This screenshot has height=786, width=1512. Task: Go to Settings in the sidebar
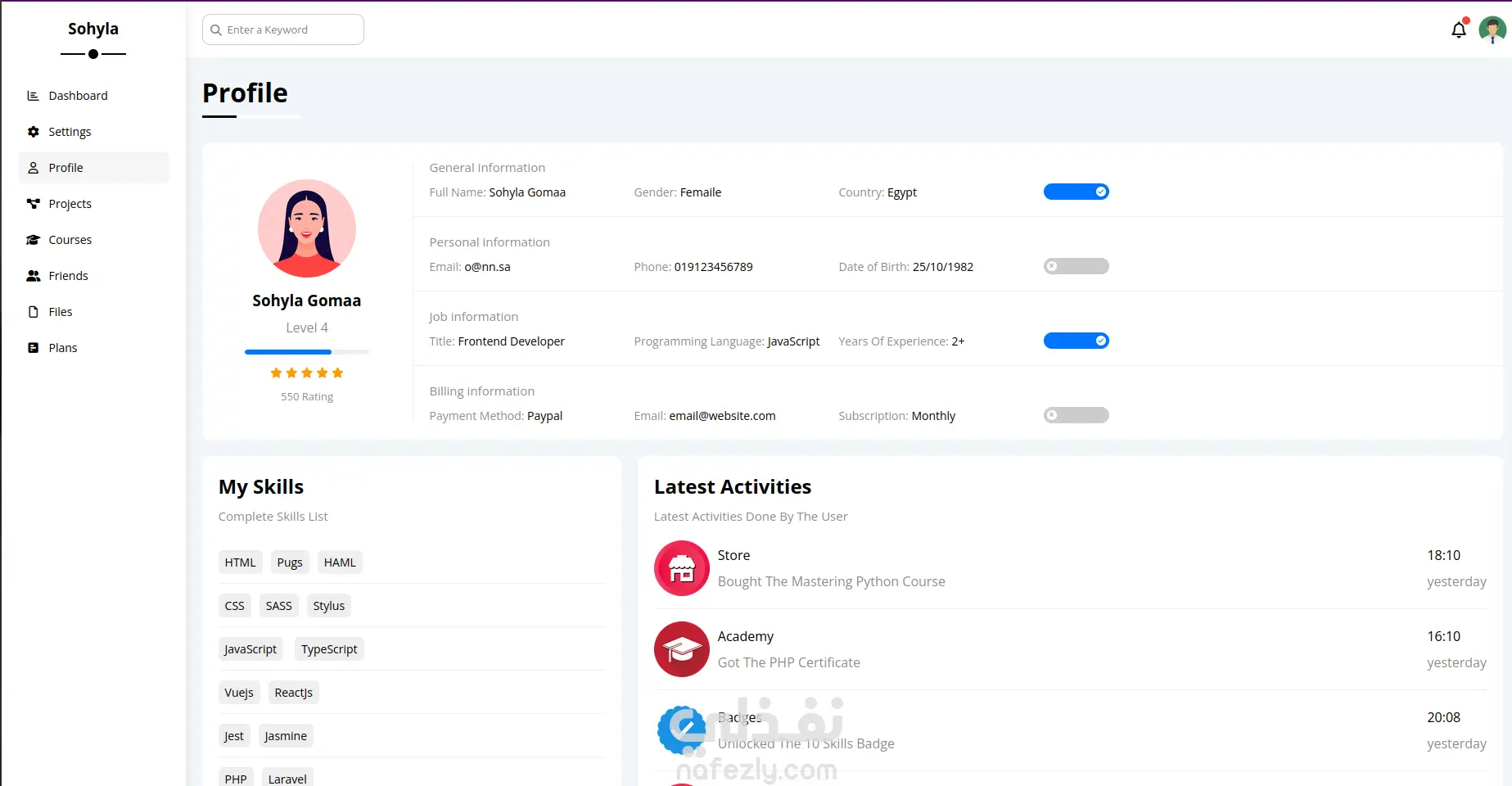[93, 132]
